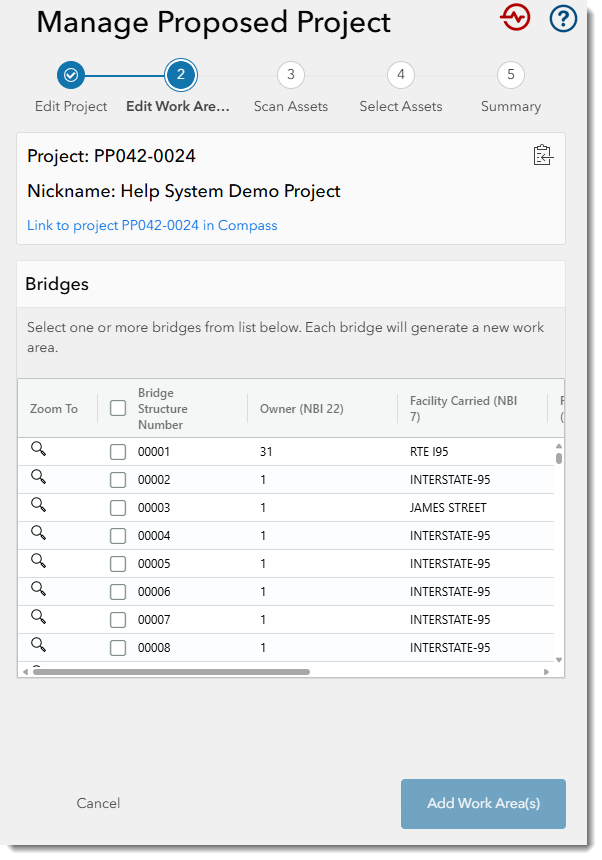Click the table's vertical scroll down arrow
Viewport: 602px width, 860px height.
pos(559,660)
